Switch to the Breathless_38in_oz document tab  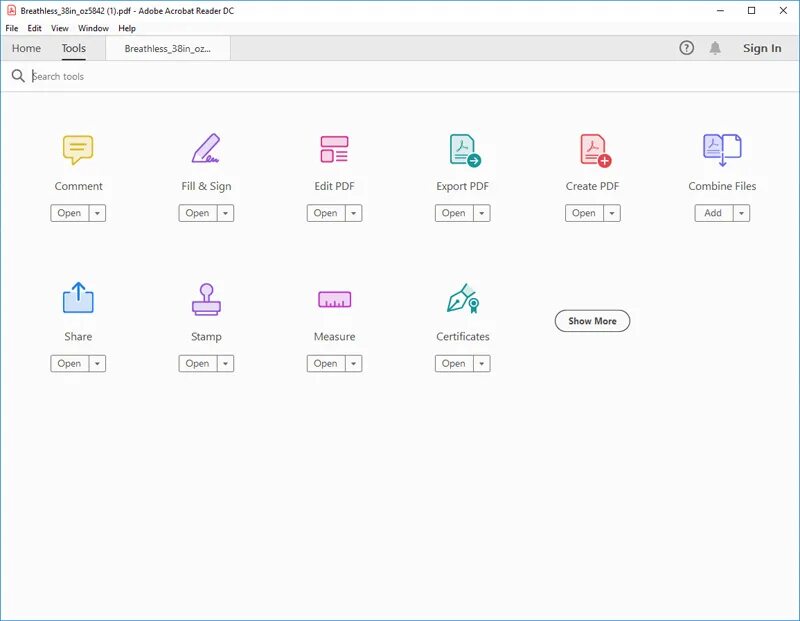coord(168,48)
